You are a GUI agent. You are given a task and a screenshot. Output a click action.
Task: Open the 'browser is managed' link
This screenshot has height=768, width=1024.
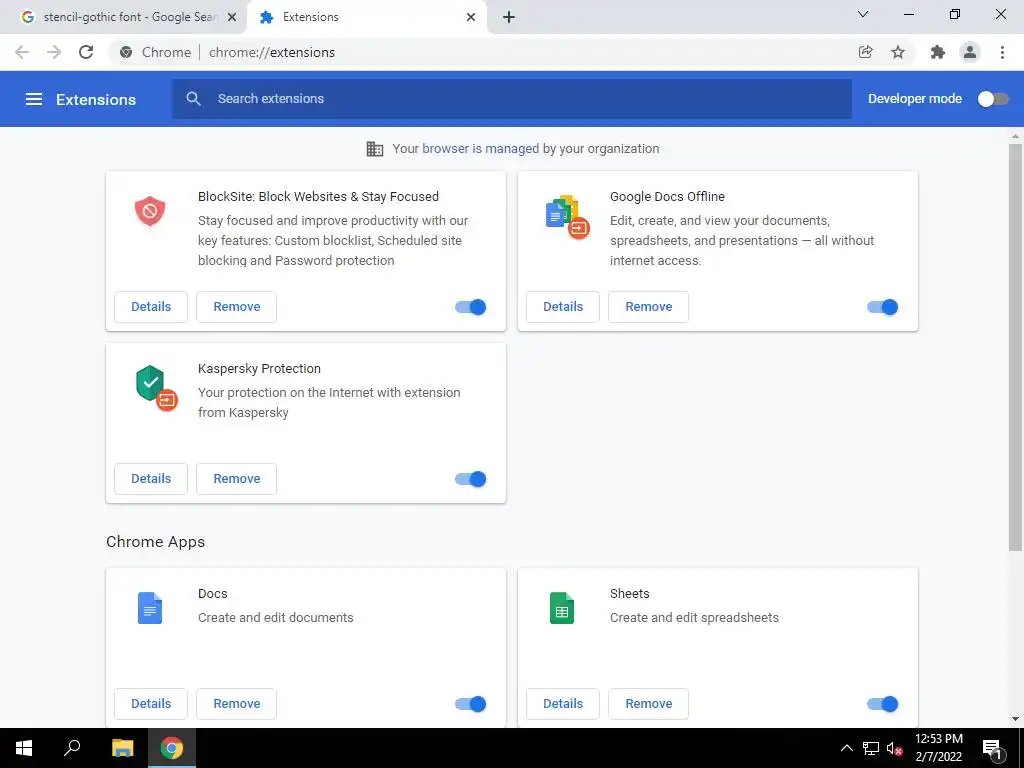click(481, 149)
